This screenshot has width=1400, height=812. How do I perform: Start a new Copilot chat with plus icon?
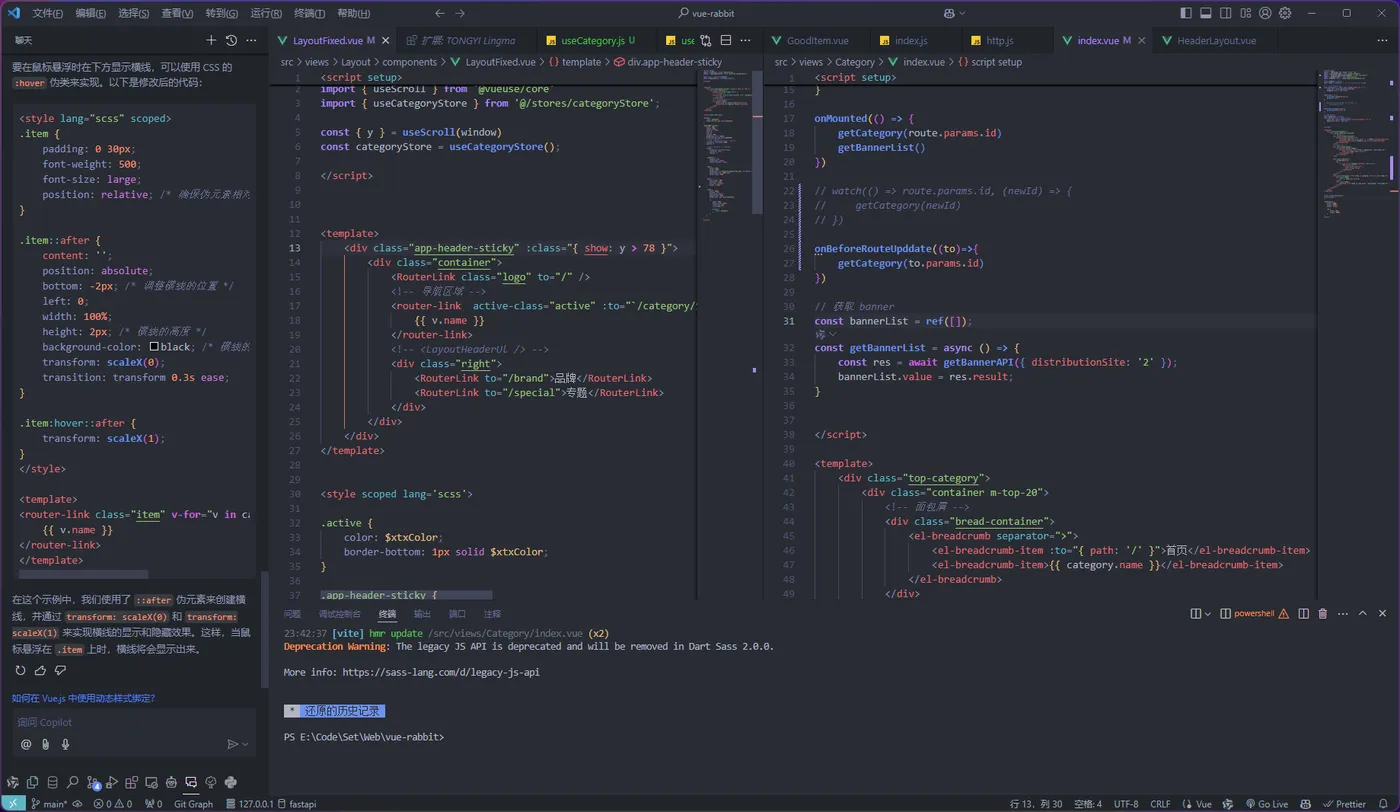point(211,40)
